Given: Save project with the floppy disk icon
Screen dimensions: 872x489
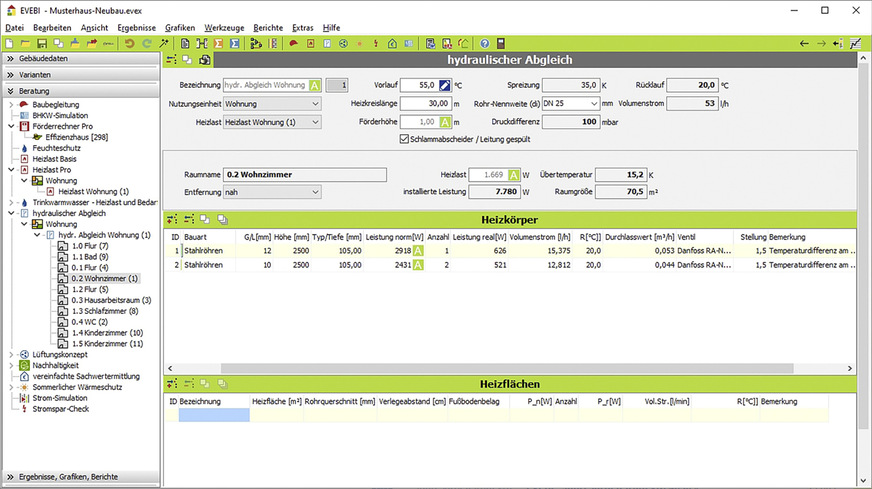Looking at the screenshot, I should [x=42, y=43].
